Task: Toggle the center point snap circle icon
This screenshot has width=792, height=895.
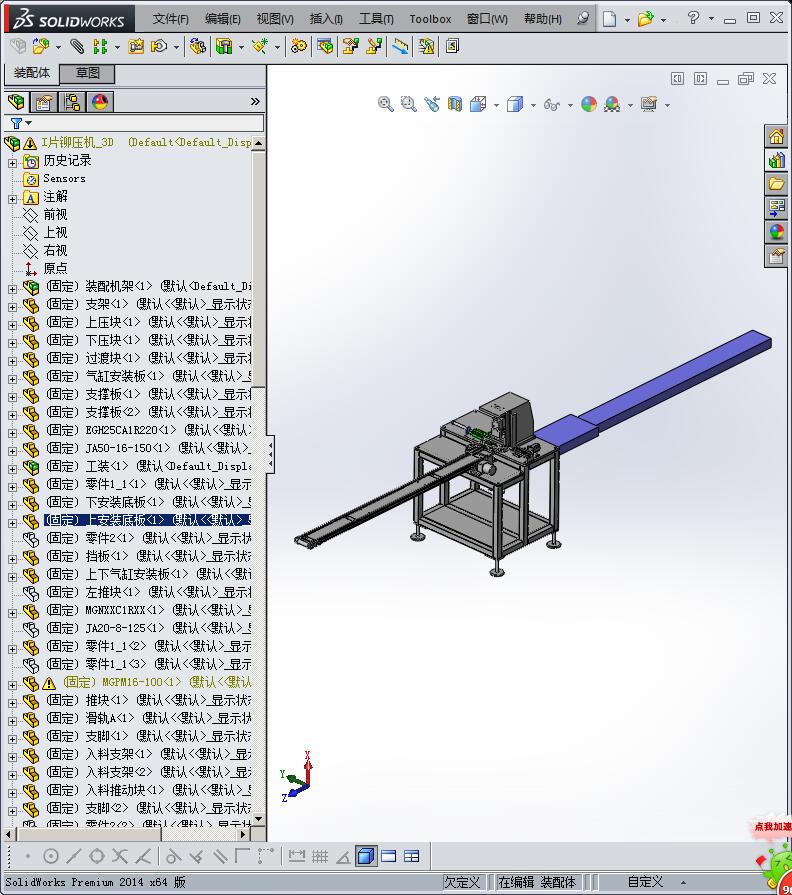Action: click(x=51, y=856)
